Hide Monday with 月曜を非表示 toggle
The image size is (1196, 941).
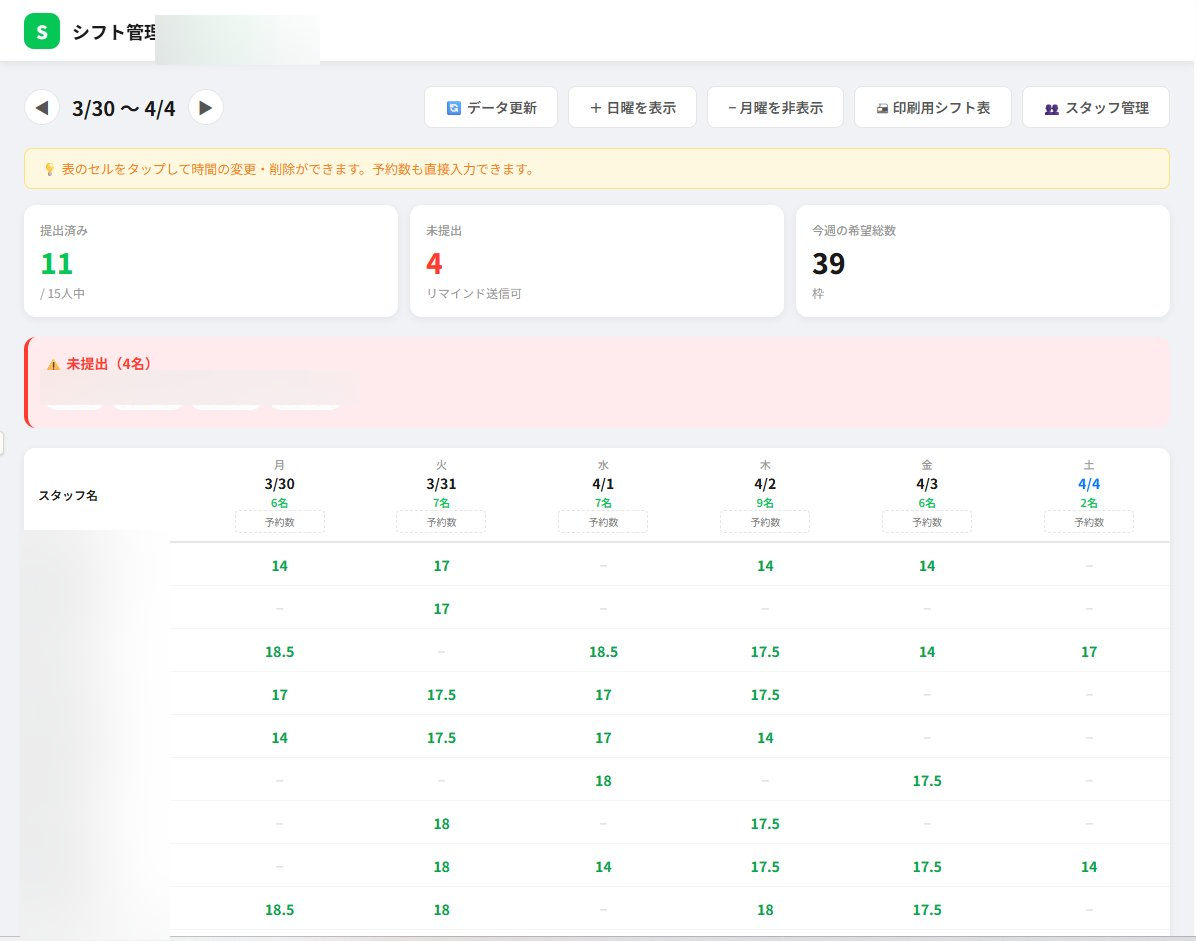coord(775,107)
